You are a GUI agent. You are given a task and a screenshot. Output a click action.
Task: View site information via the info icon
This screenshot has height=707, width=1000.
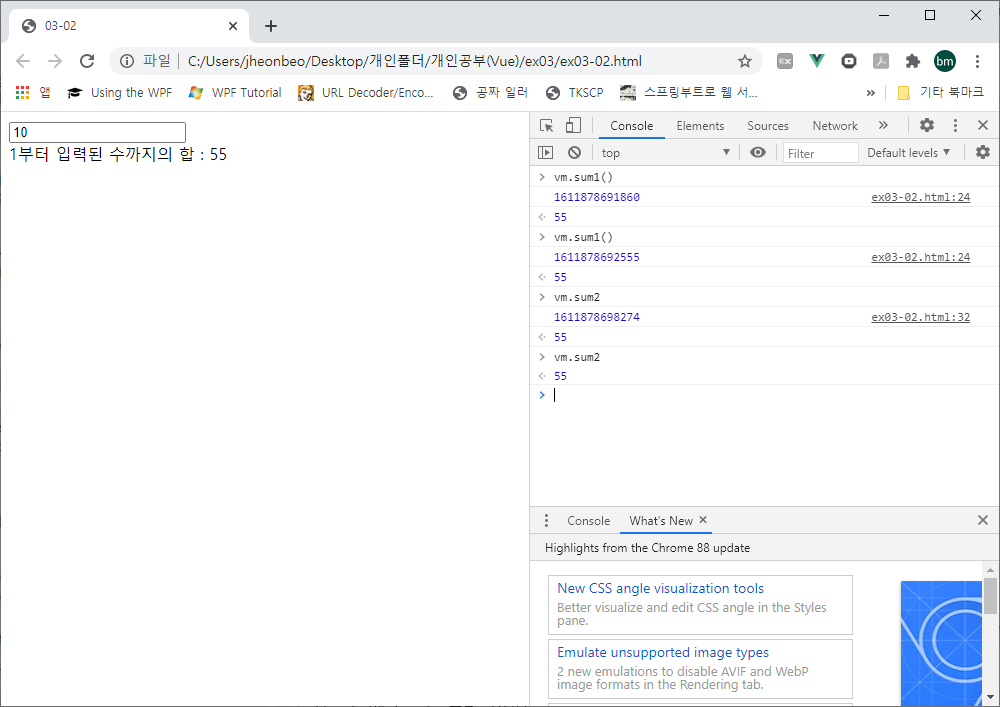(127, 61)
